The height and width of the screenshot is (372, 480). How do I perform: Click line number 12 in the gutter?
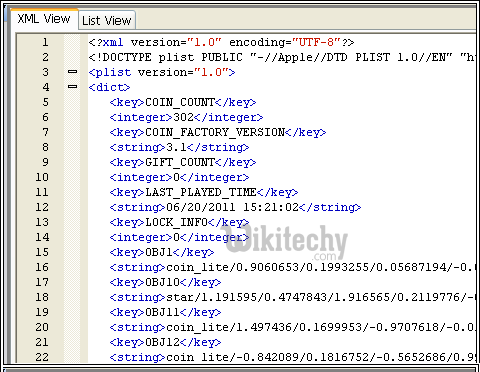point(42,207)
